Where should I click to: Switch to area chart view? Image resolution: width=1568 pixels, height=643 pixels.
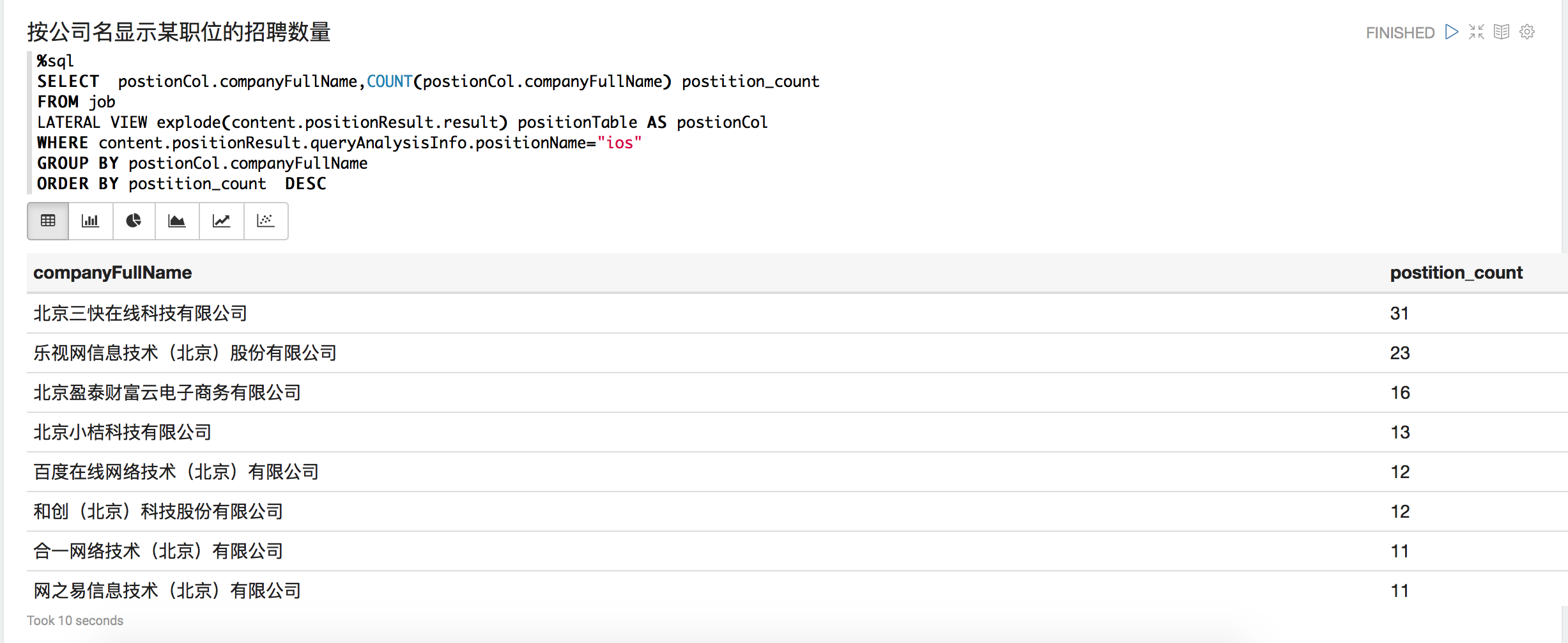pos(177,221)
